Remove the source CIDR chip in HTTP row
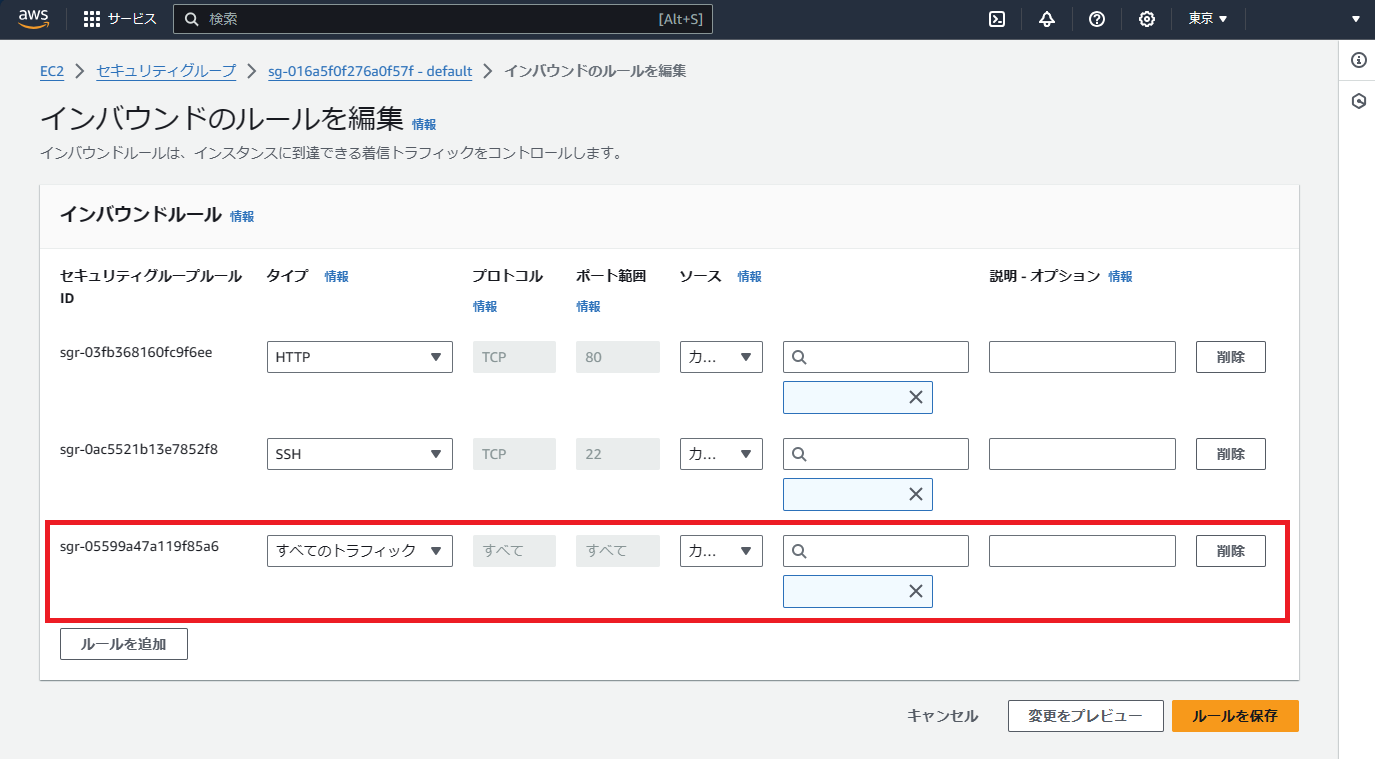Image resolution: width=1375 pixels, height=759 pixels. coord(915,397)
